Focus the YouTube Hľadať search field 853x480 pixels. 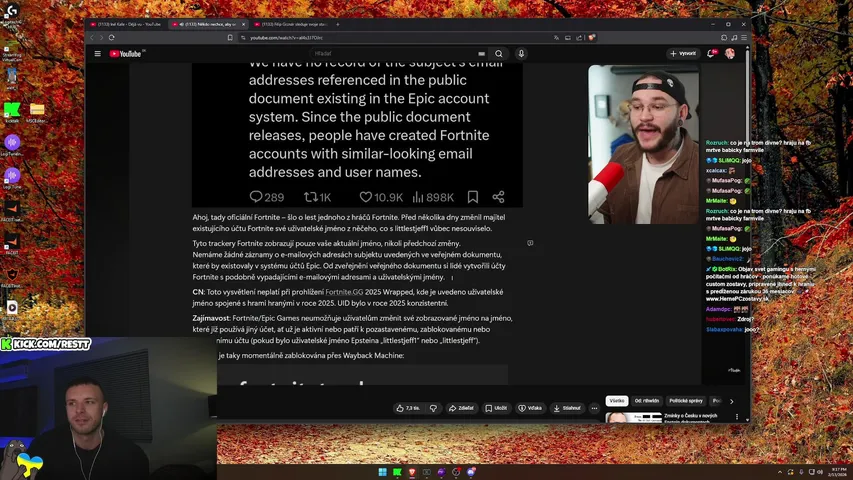(x=394, y=53)
